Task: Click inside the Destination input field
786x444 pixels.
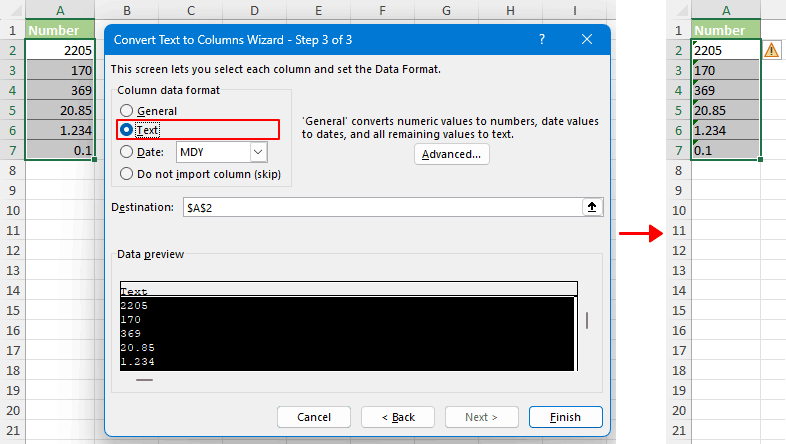Action: tap(380, 207)
